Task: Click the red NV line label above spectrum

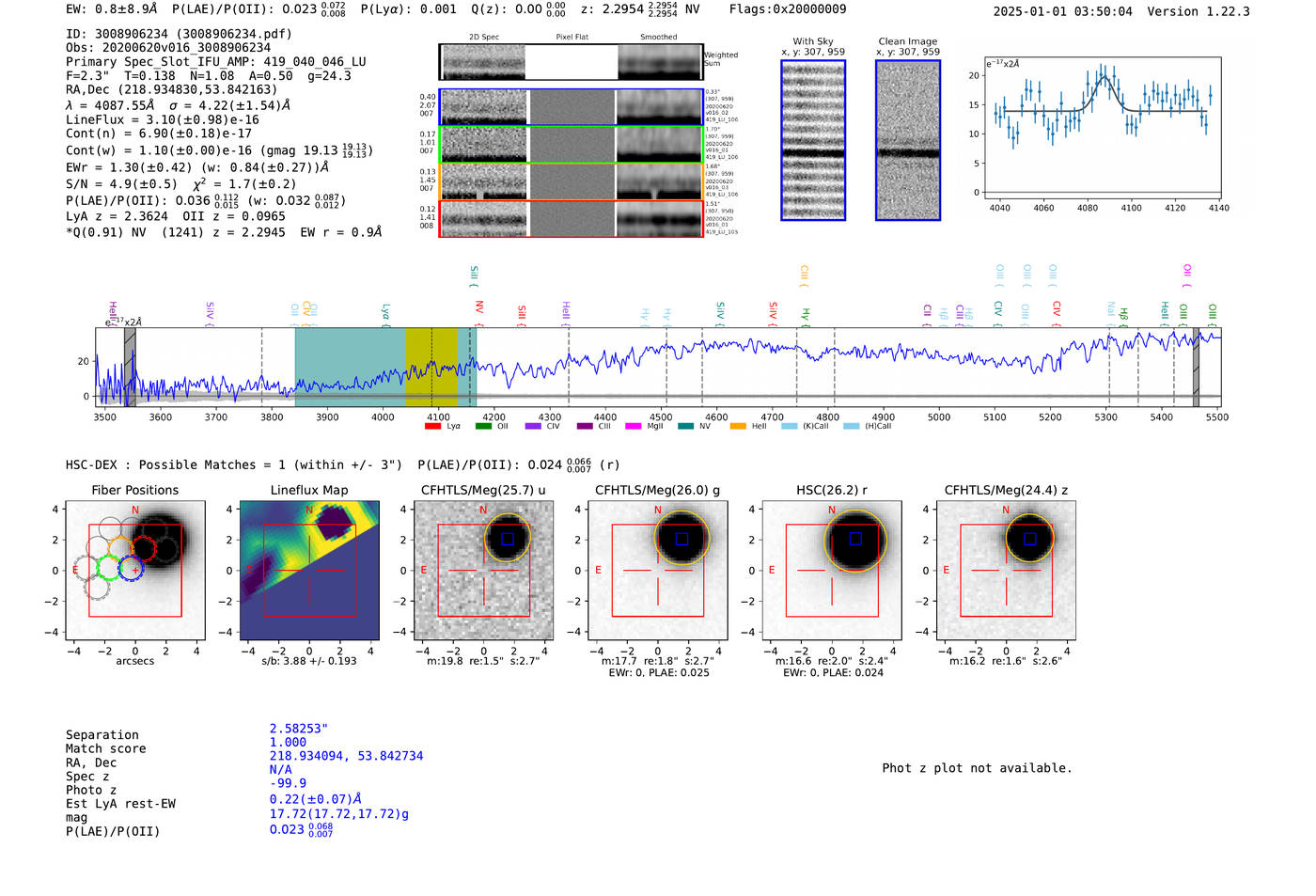Action: [x=479, y=313]
